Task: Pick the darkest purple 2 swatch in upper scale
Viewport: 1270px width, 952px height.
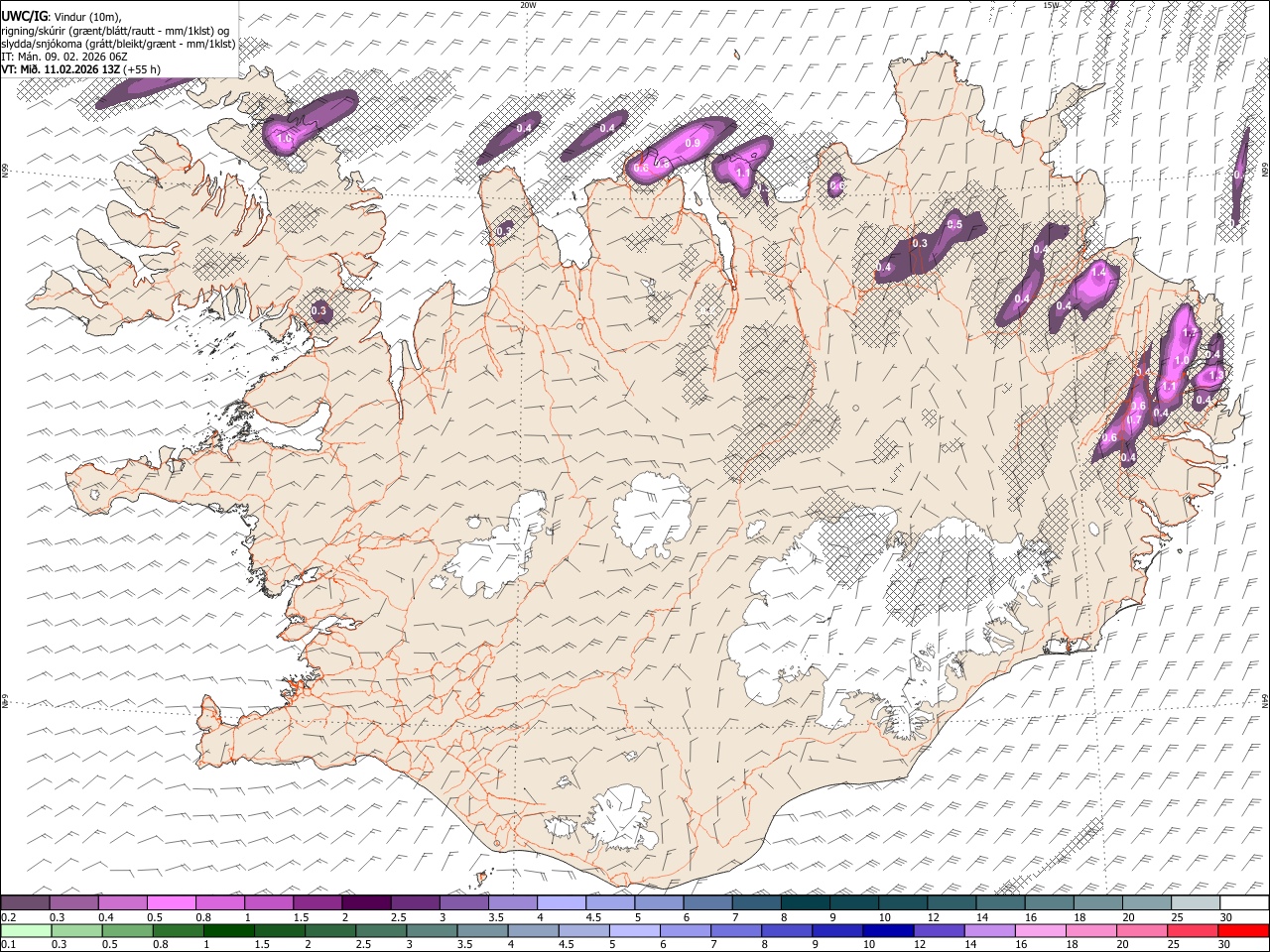Action: 365,902
